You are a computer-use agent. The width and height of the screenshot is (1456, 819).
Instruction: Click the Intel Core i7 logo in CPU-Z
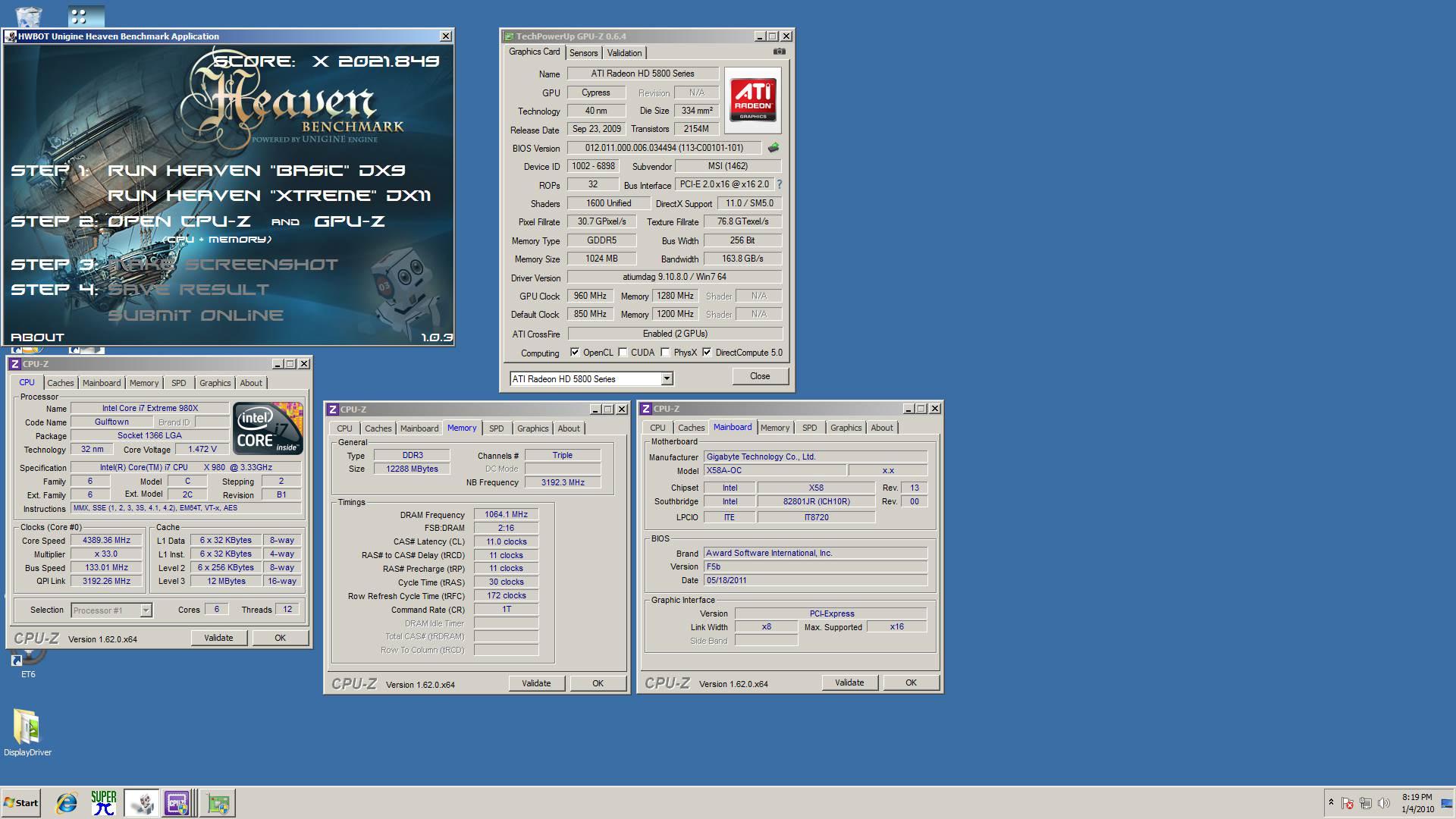point(268,428)
